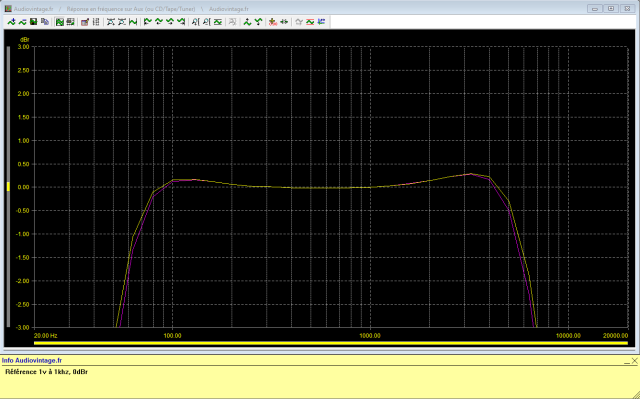Click the save graph image disk icon
Screen dimensions: 640x399
click(33, 22)
